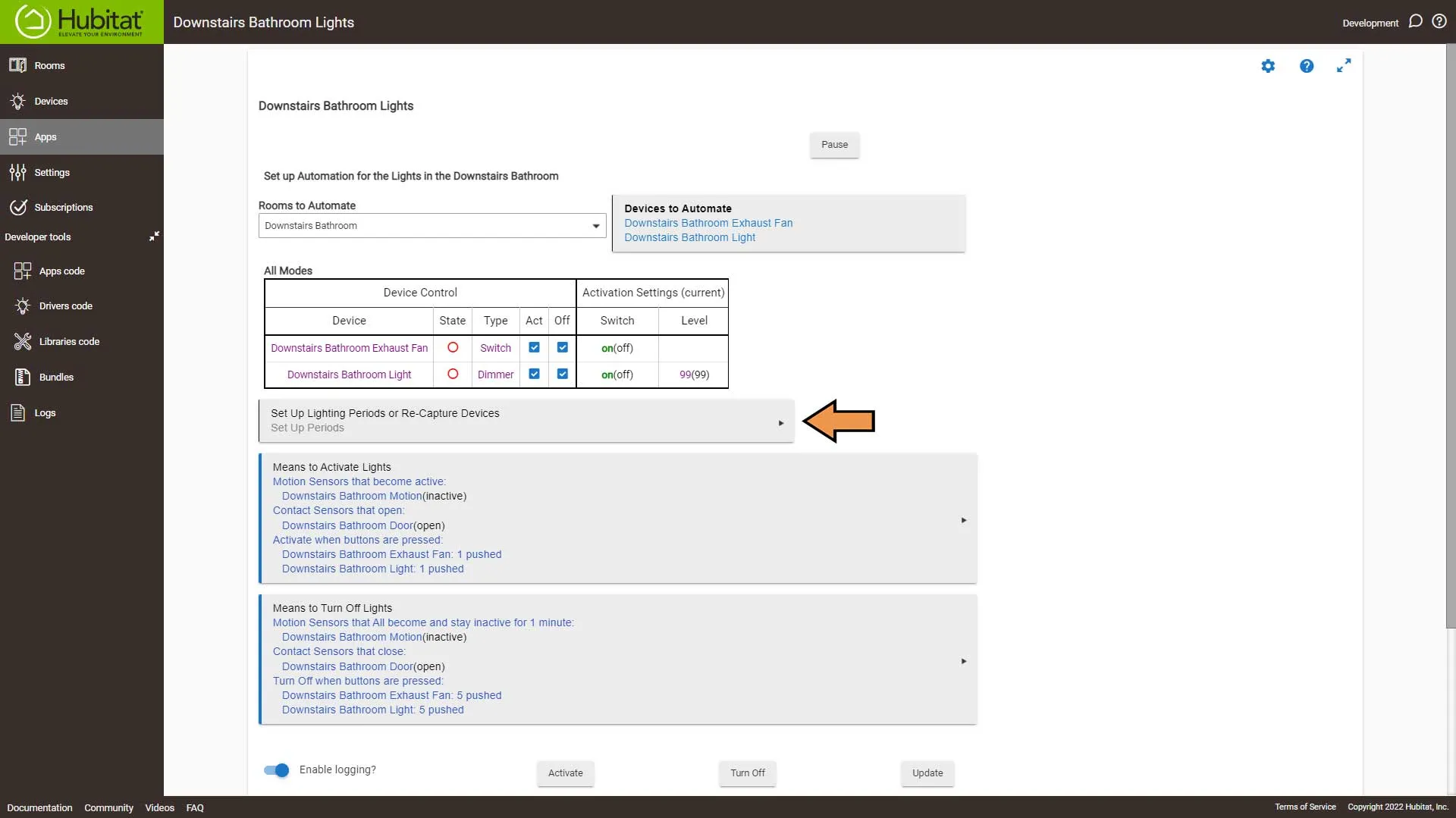Open Rooms to Automate dropdown
1456x818 pixels.
coord(432,225)
